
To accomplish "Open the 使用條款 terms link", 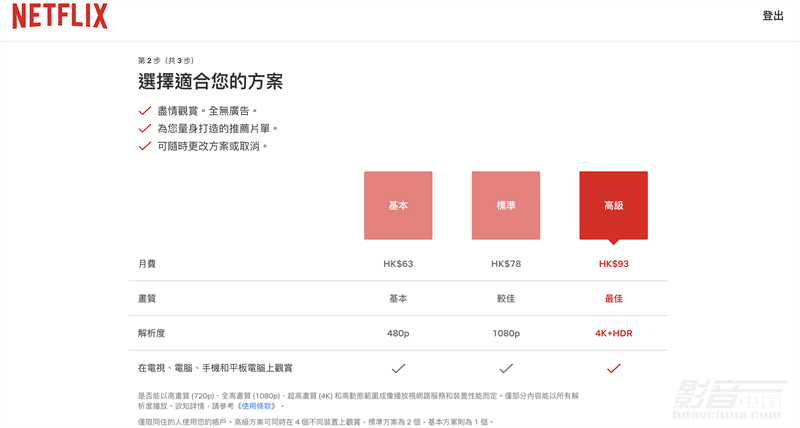I will coord(258,406).
